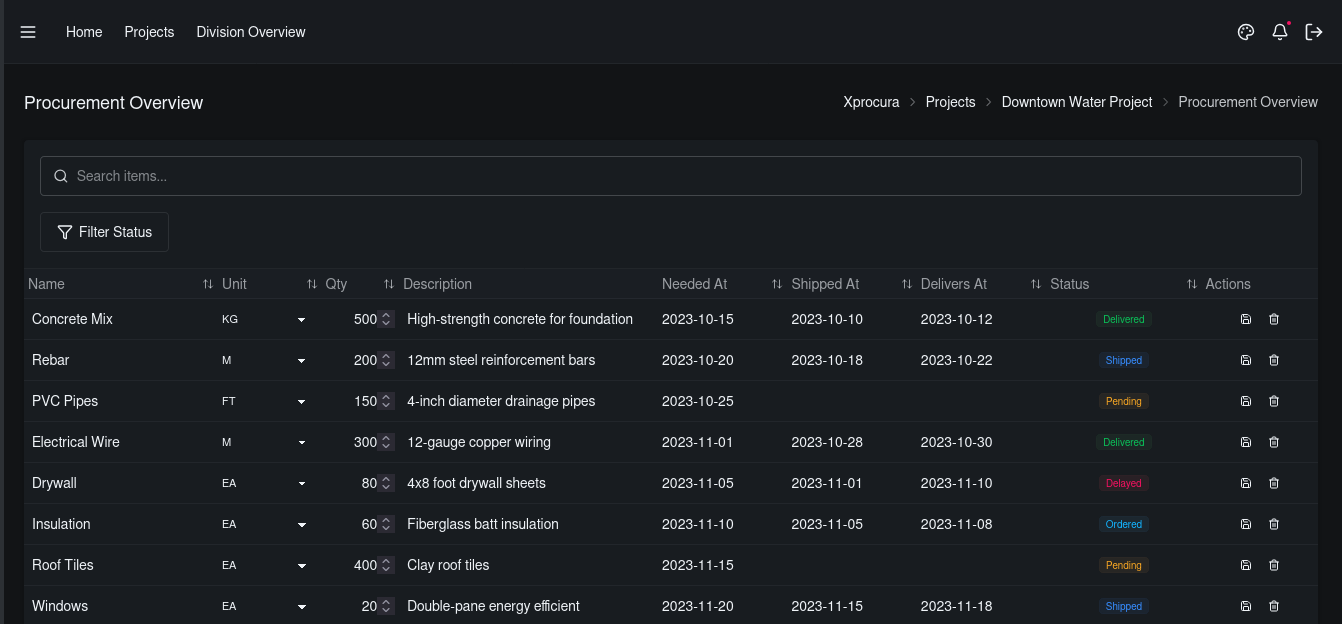1342x624 pixels.
Task: Save changes to the Concrete Mix row
Action: click(1245, 319)
